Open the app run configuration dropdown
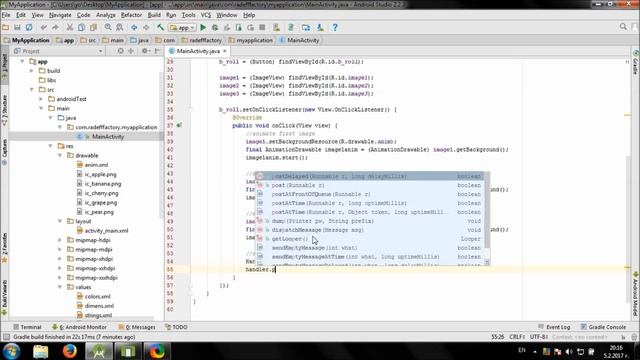The height and width of the screenshot is (360, 640). coord(182,27)
